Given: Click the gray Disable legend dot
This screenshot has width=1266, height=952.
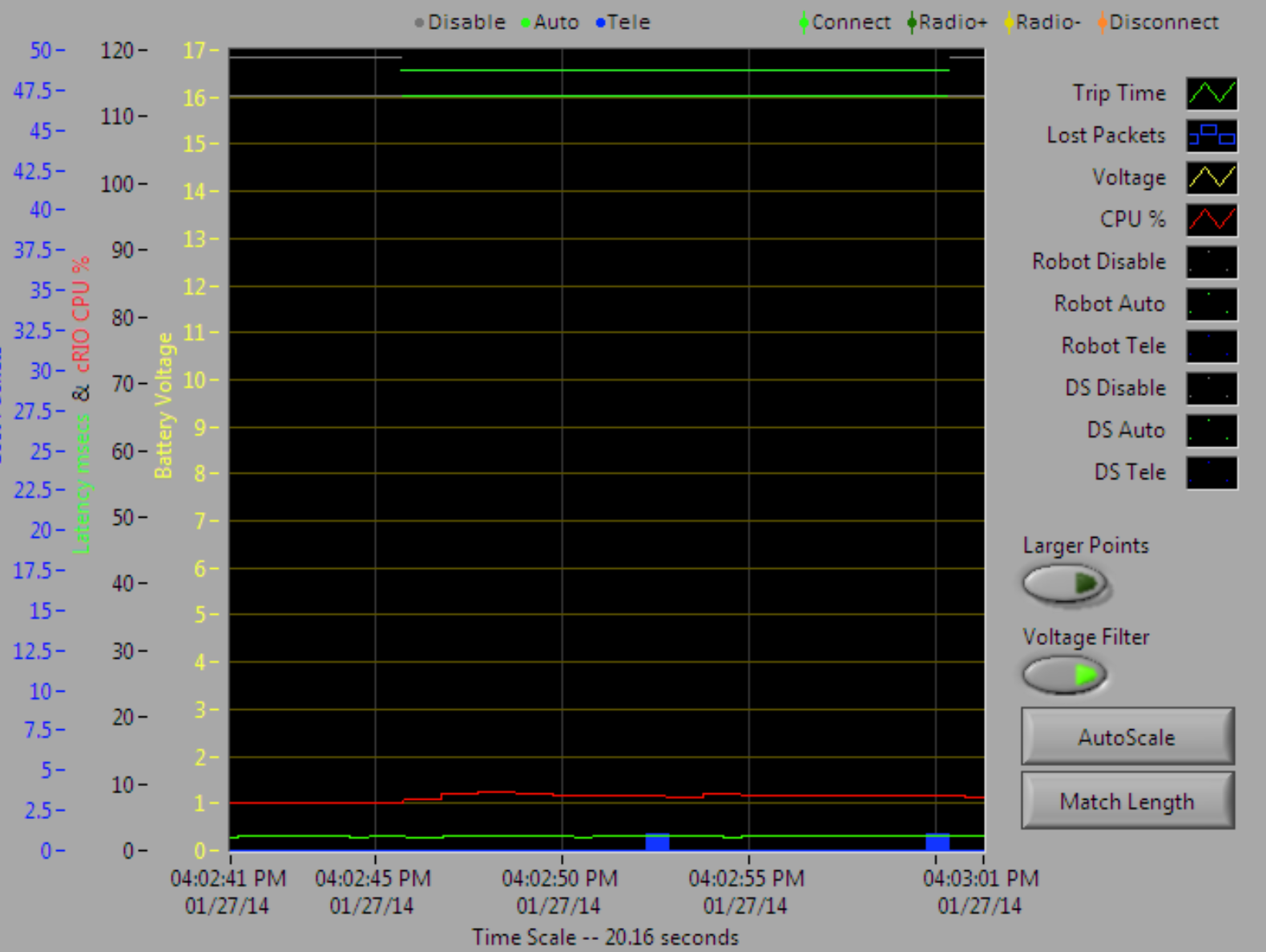Looking at the screenshot, I should [x=419, y=23].
